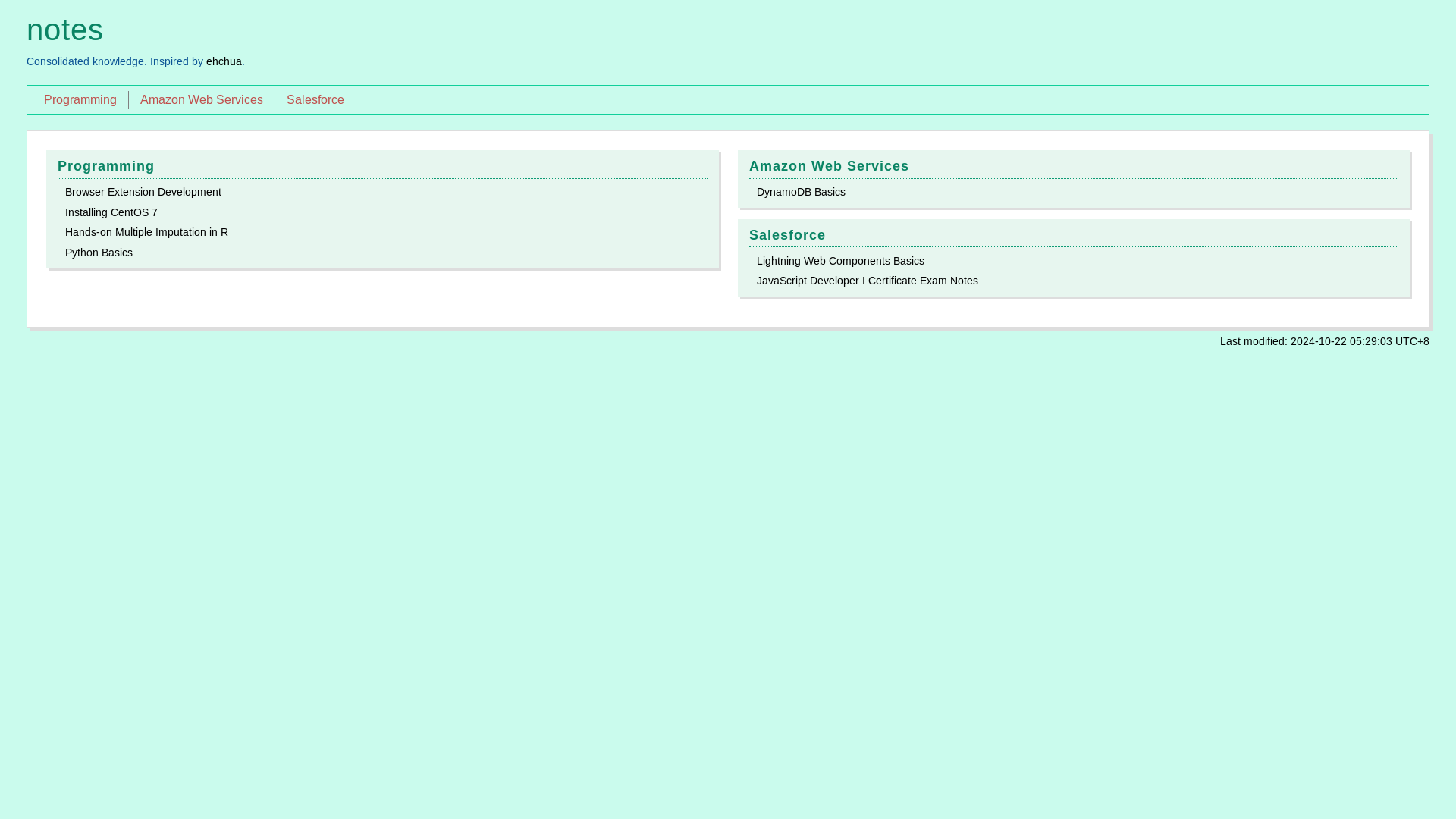Select Amazon Web Services in navigation bar

click(x=202, y=100)
